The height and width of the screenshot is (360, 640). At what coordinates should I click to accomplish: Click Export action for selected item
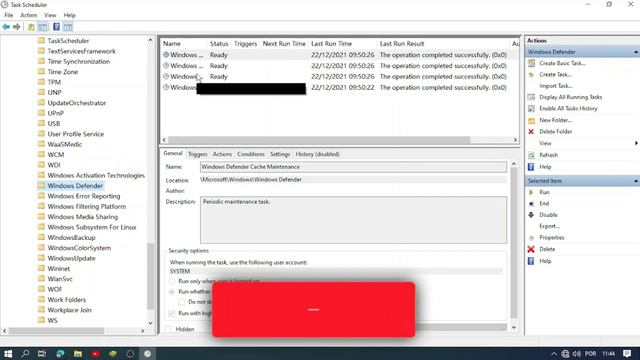[549, 226]
